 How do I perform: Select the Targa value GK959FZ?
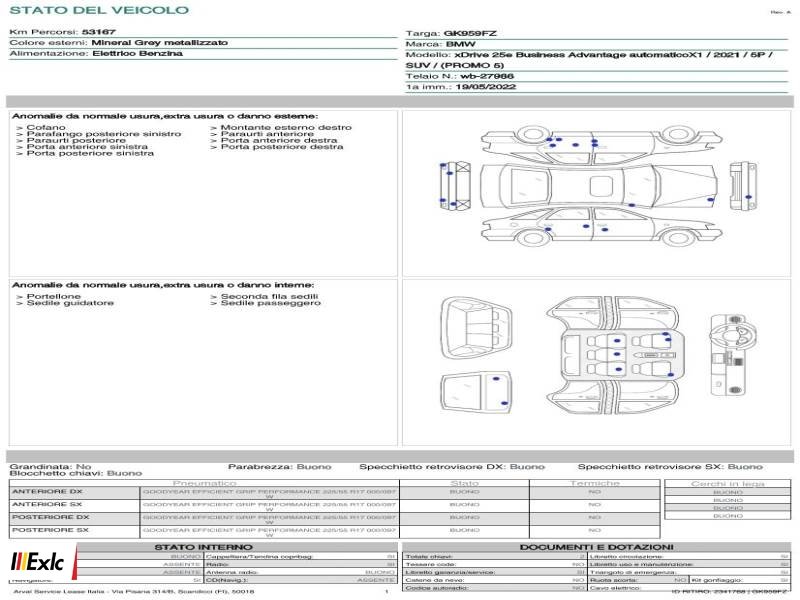coord(470,34)
